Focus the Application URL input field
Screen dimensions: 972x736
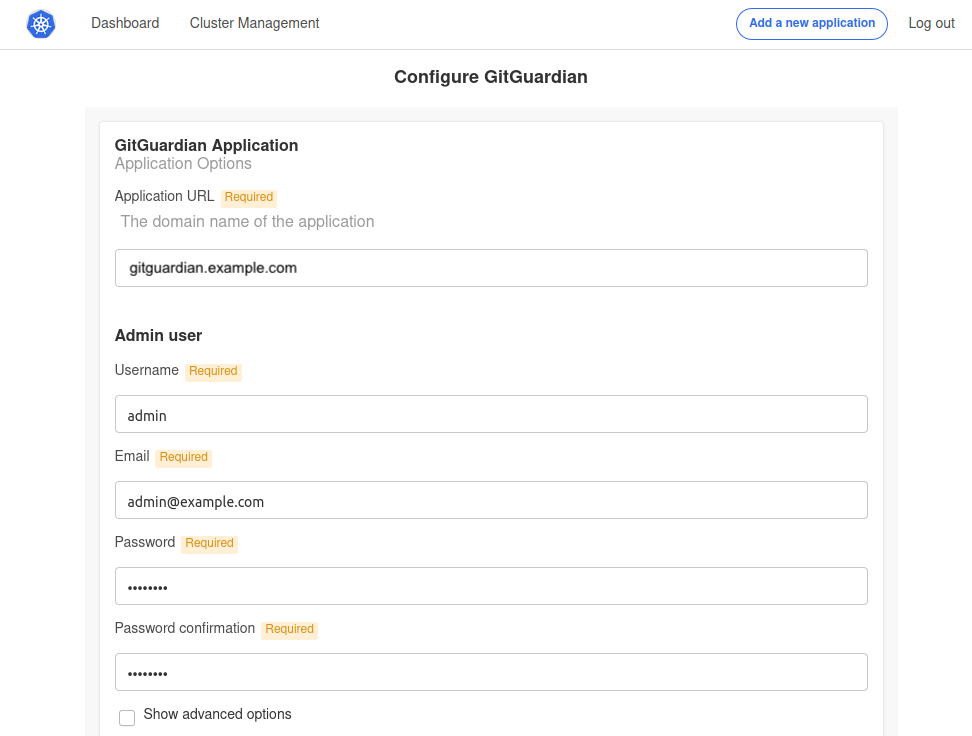[x=491, y=268]
